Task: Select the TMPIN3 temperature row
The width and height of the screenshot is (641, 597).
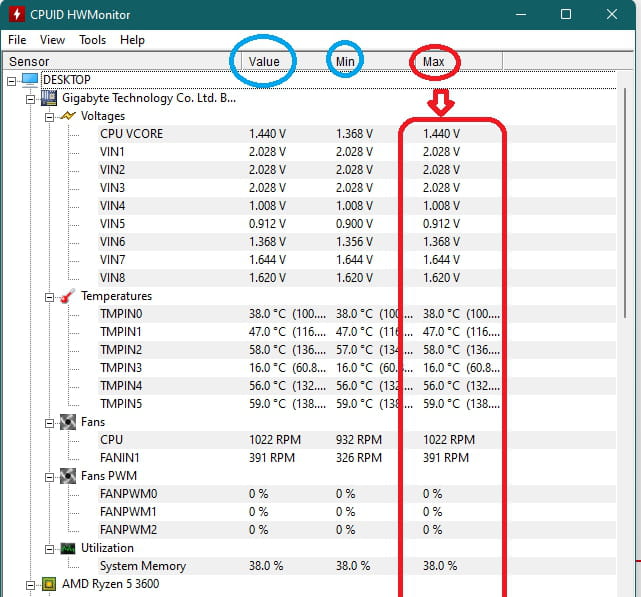Action: [356, 368]
